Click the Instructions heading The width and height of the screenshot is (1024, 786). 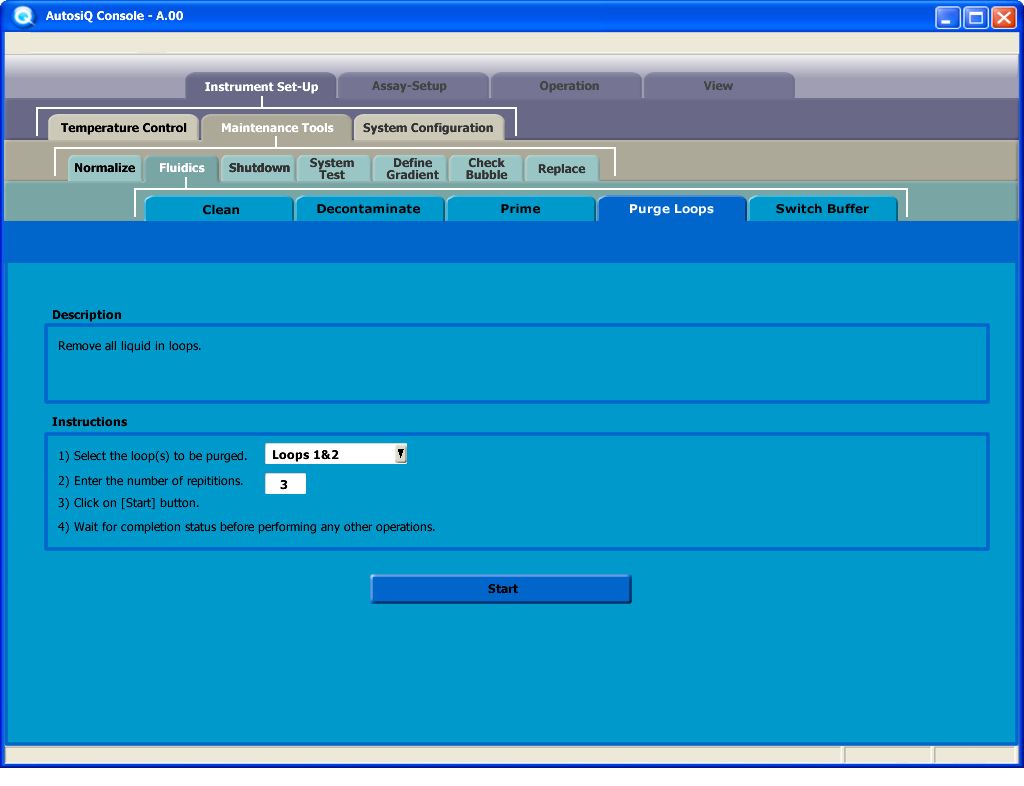tap(89, 422)
